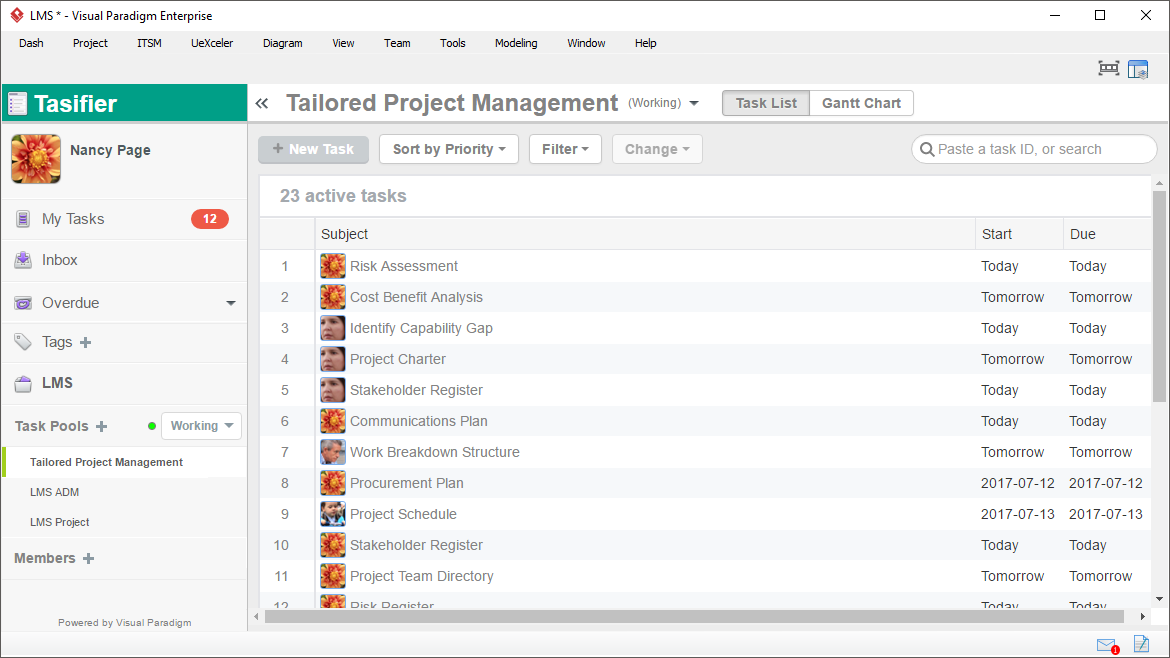Image resolution: width=1170 pixels, height=658 pixels.
Task: Add a task pool with plus icon
Action: click(101, 427)
